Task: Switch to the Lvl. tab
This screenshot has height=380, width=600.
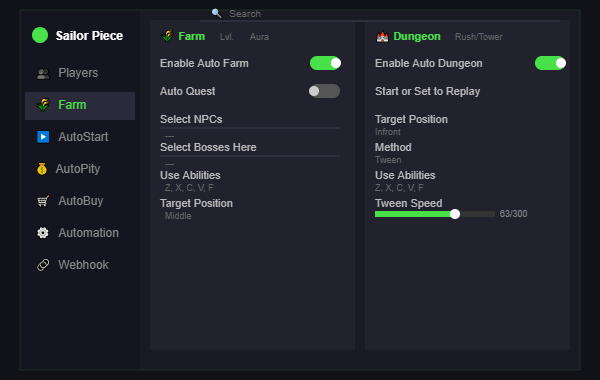Action: tap(227, 37)
